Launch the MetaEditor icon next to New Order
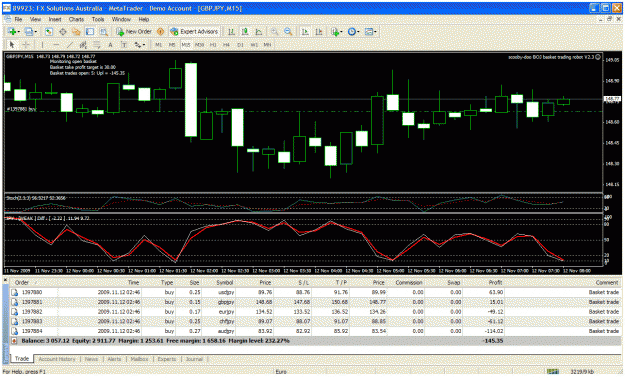 pos(160,32)
